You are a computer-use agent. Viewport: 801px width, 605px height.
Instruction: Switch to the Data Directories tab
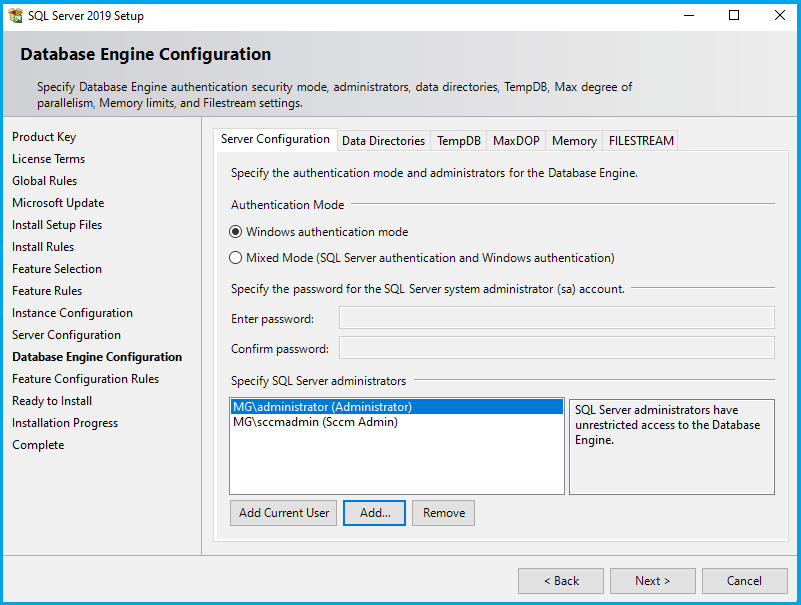tap(383, 141)
